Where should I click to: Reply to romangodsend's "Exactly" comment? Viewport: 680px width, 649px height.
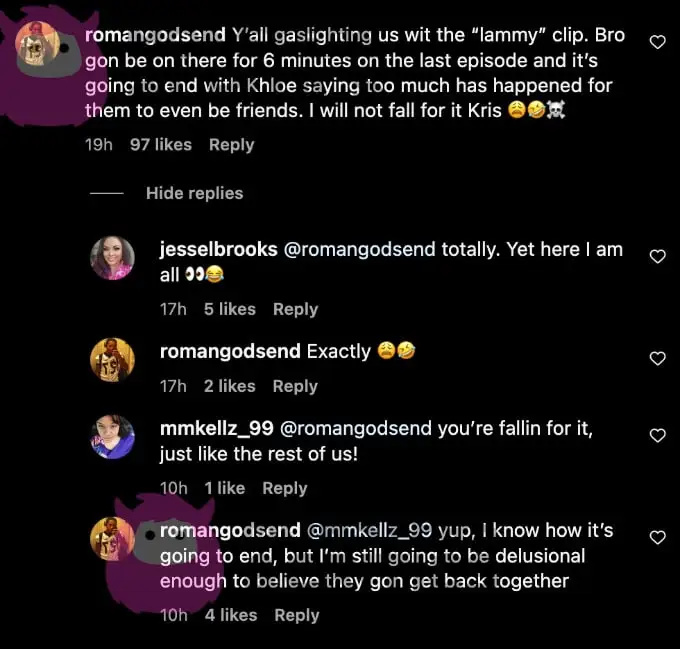coord(295,386)
